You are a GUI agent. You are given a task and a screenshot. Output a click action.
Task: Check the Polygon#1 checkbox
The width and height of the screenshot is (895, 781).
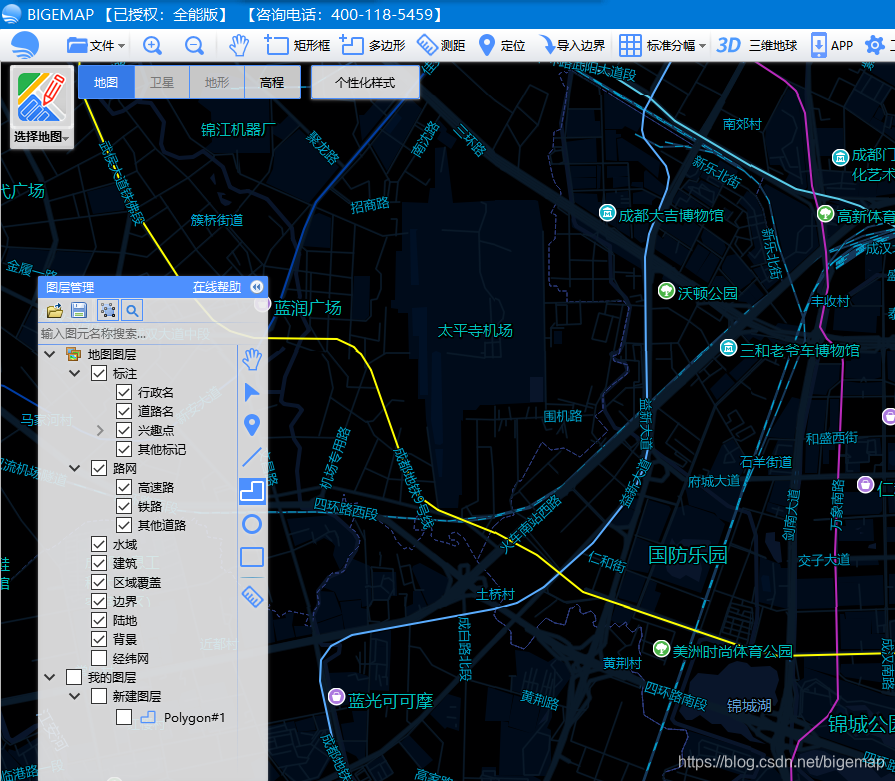pos(124,717)
